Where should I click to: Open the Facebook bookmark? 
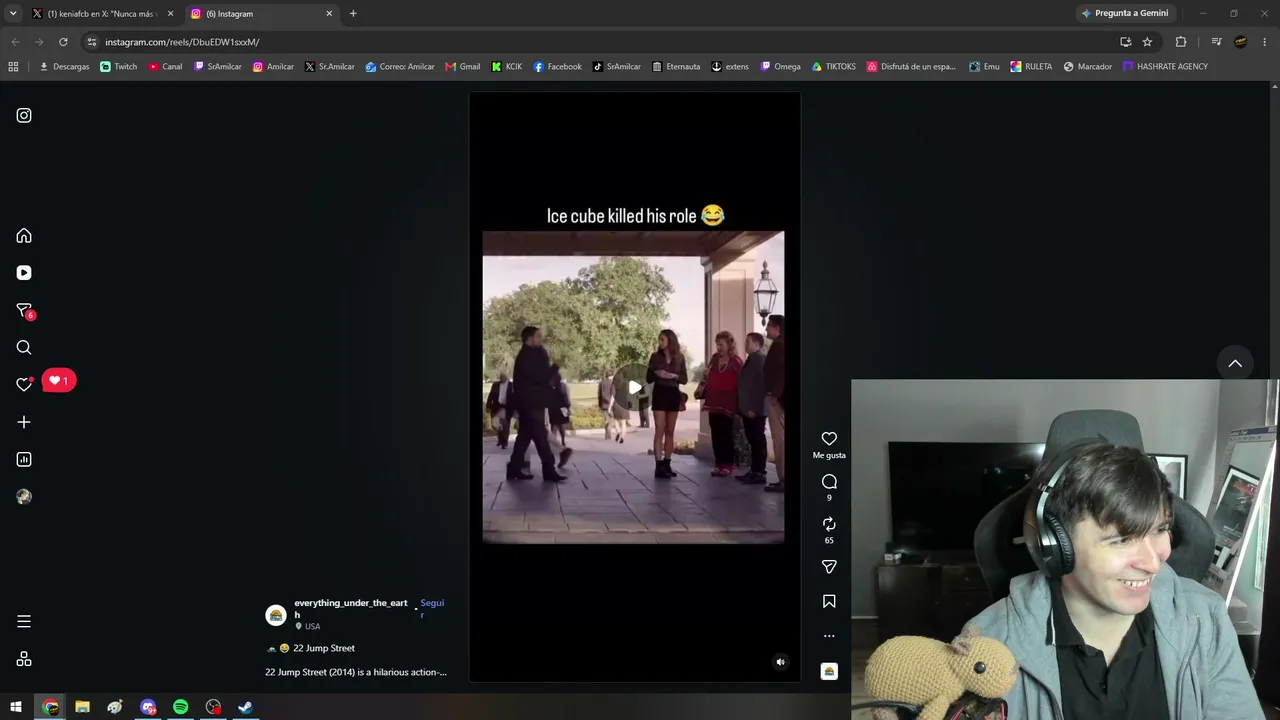[557, 67]
